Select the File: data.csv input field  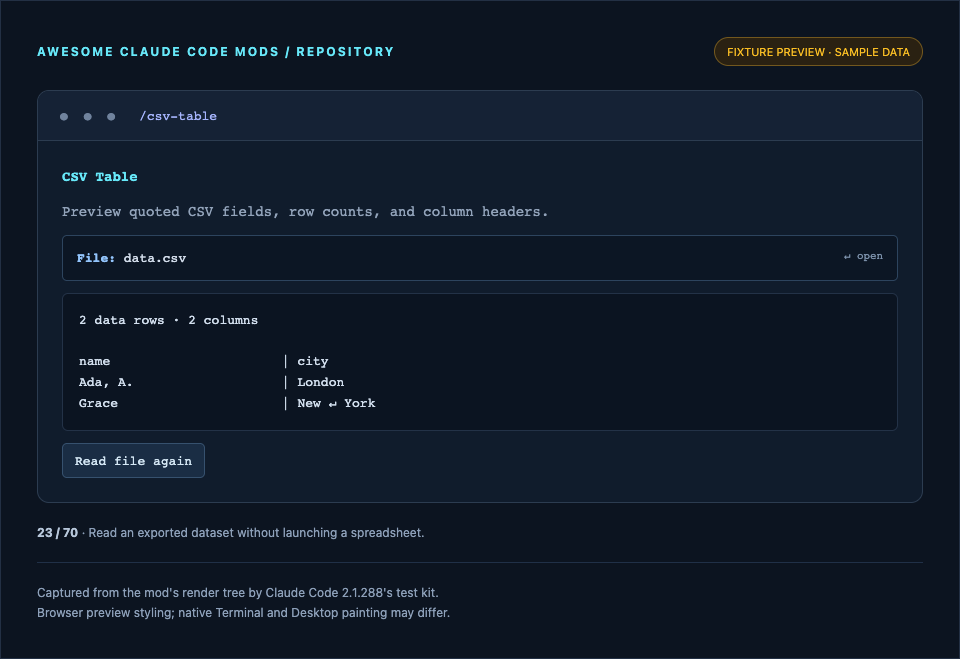(479, 258)
